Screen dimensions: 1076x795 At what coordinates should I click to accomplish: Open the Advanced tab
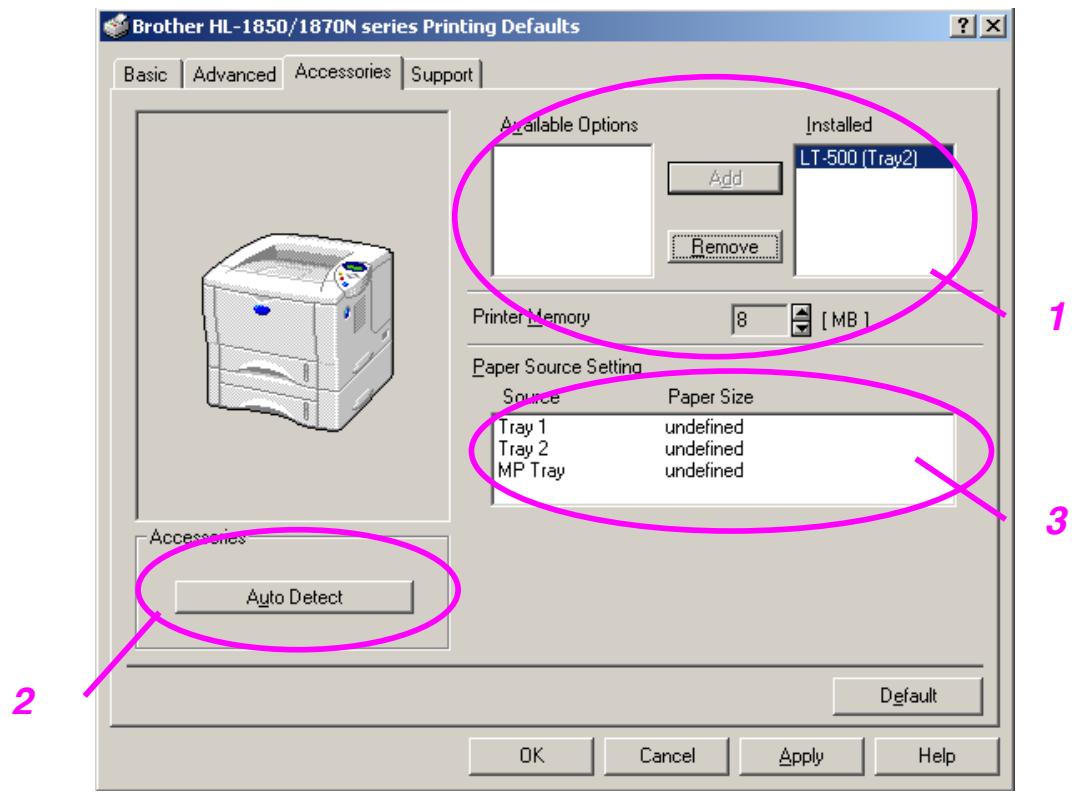coord(234,74)
